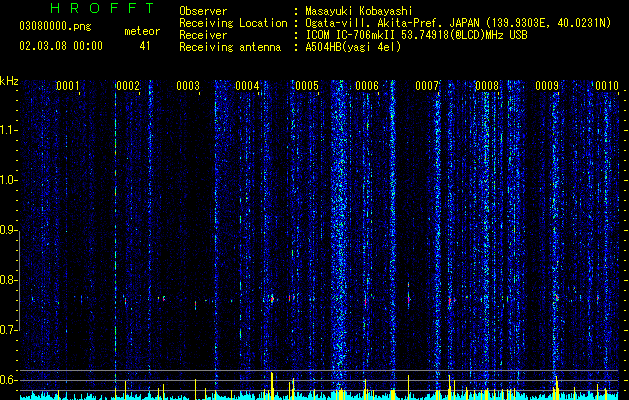Viewport: 629px width, 400px height.
Task: Click the HROFFT title text
Action: tap(102, 8)
